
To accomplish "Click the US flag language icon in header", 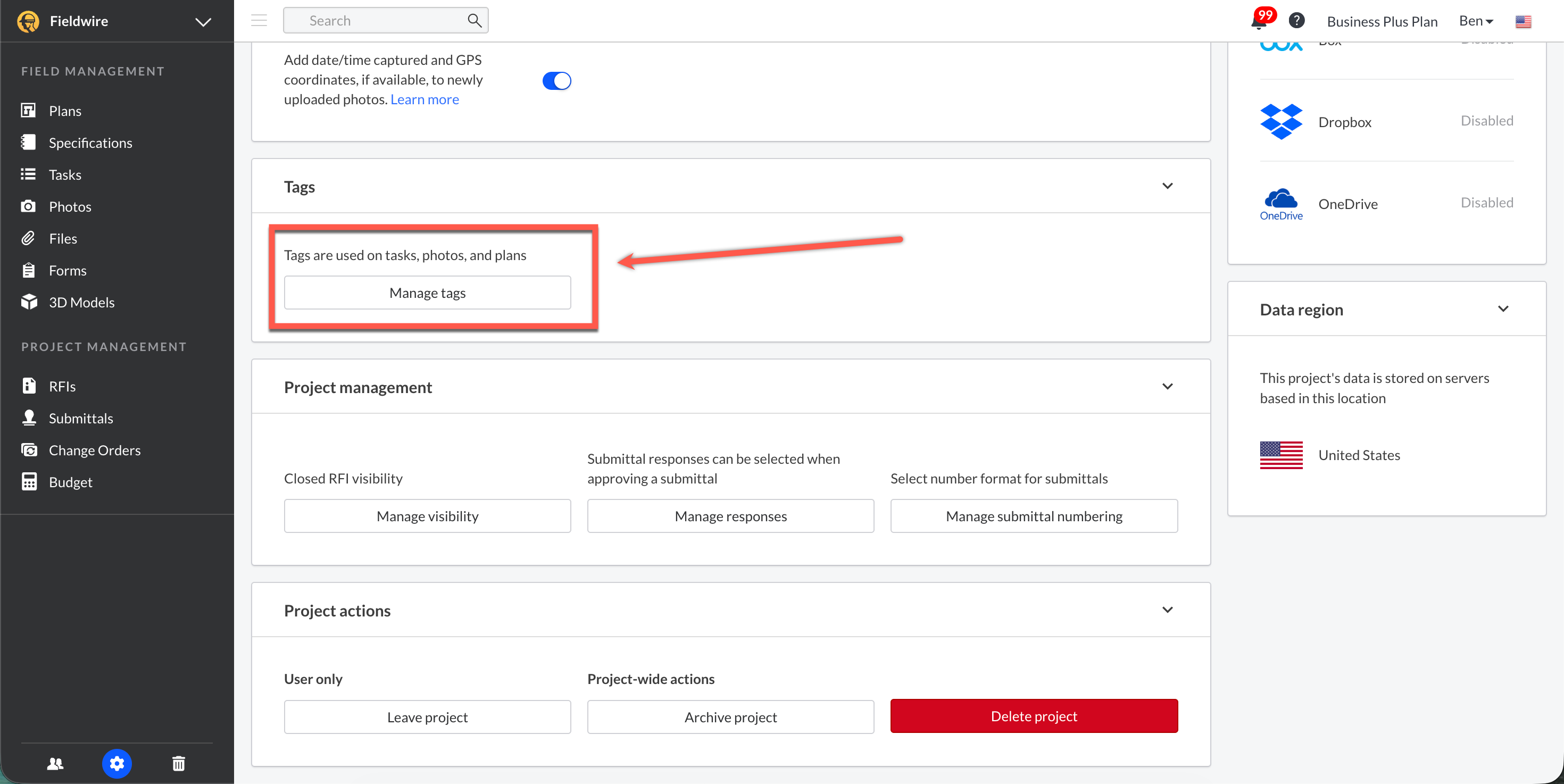I will (1524, 22).
